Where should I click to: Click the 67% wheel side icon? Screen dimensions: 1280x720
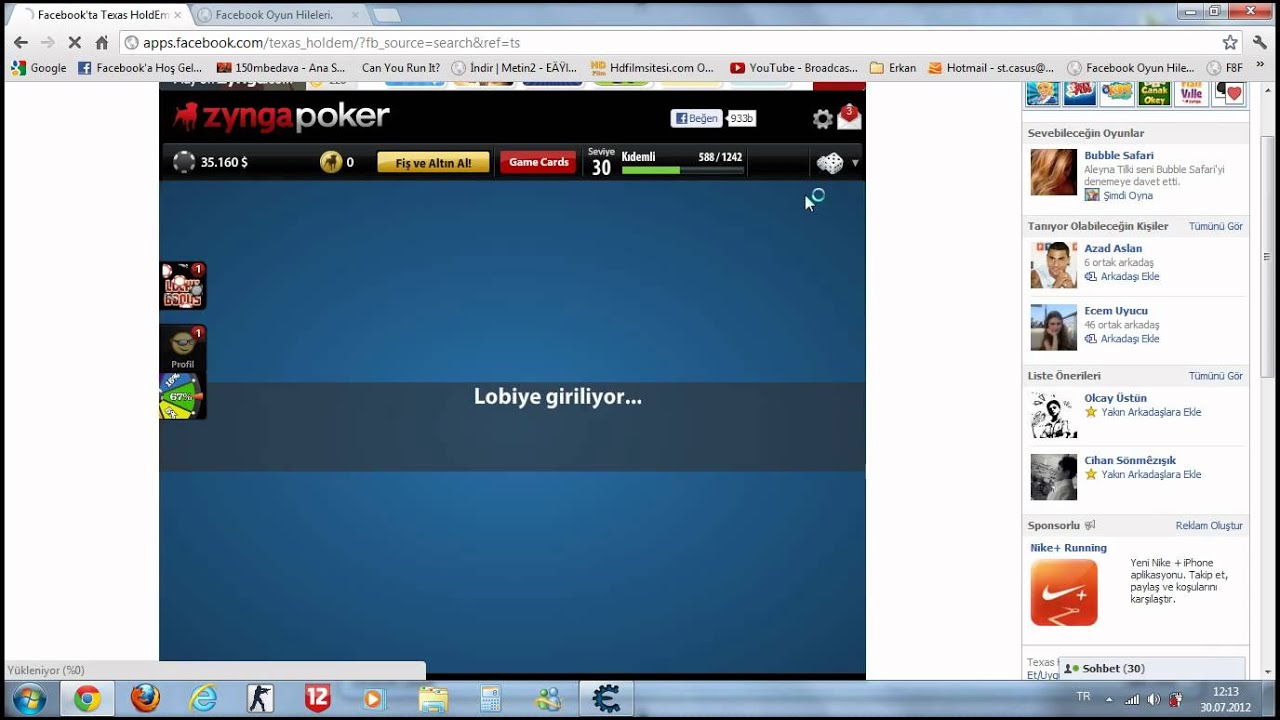(x=182, y=396)
